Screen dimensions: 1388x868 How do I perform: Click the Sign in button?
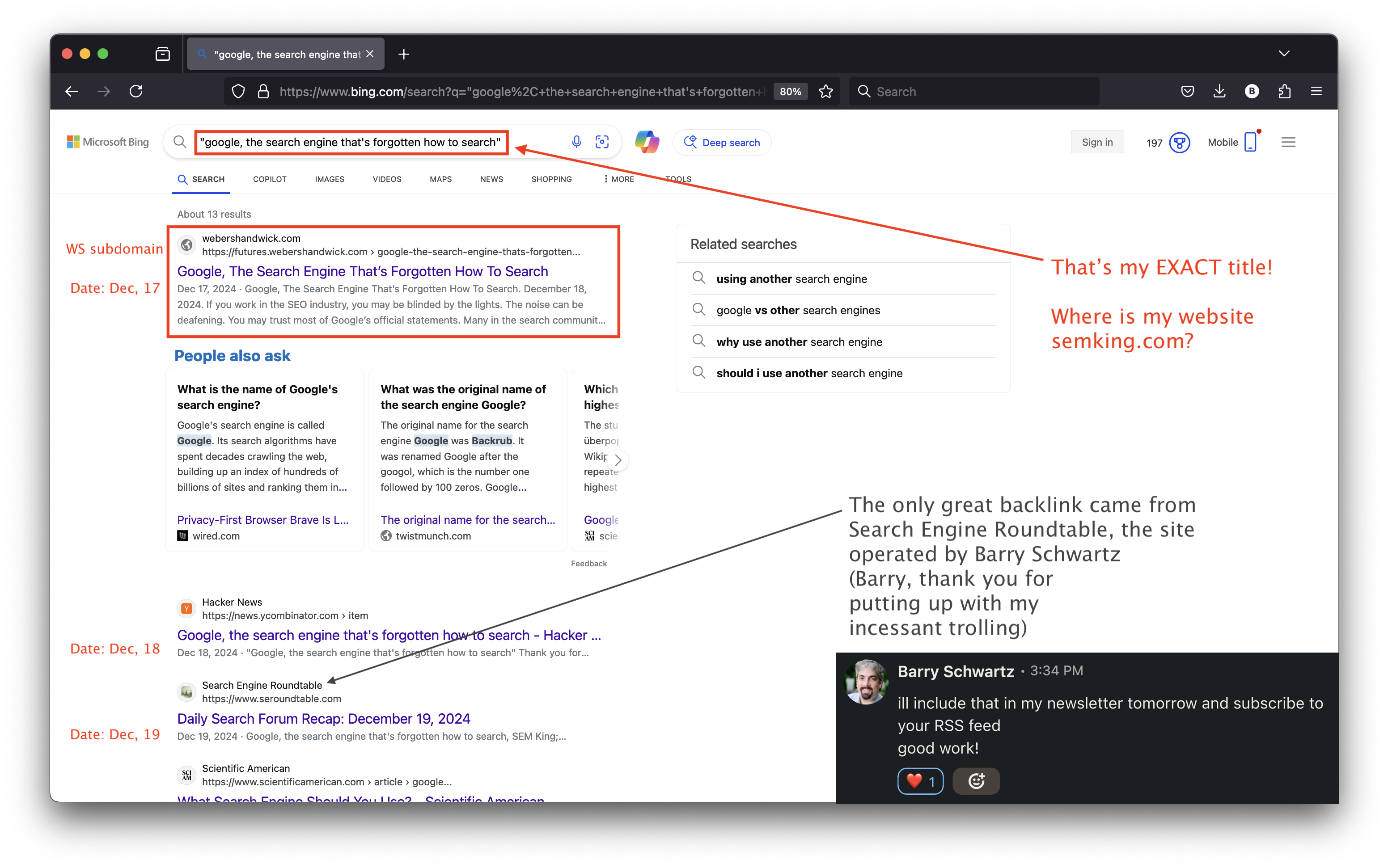pos(1097,143)
